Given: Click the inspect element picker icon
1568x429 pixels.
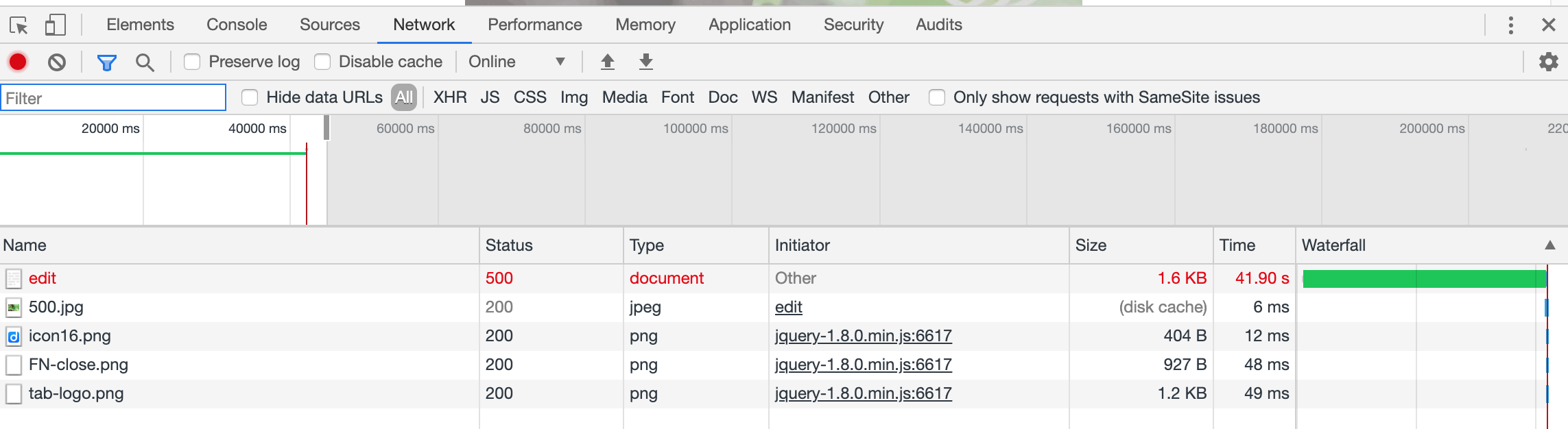Looking at the screenshot, I should pyautogui.click(x=19, y=25).
